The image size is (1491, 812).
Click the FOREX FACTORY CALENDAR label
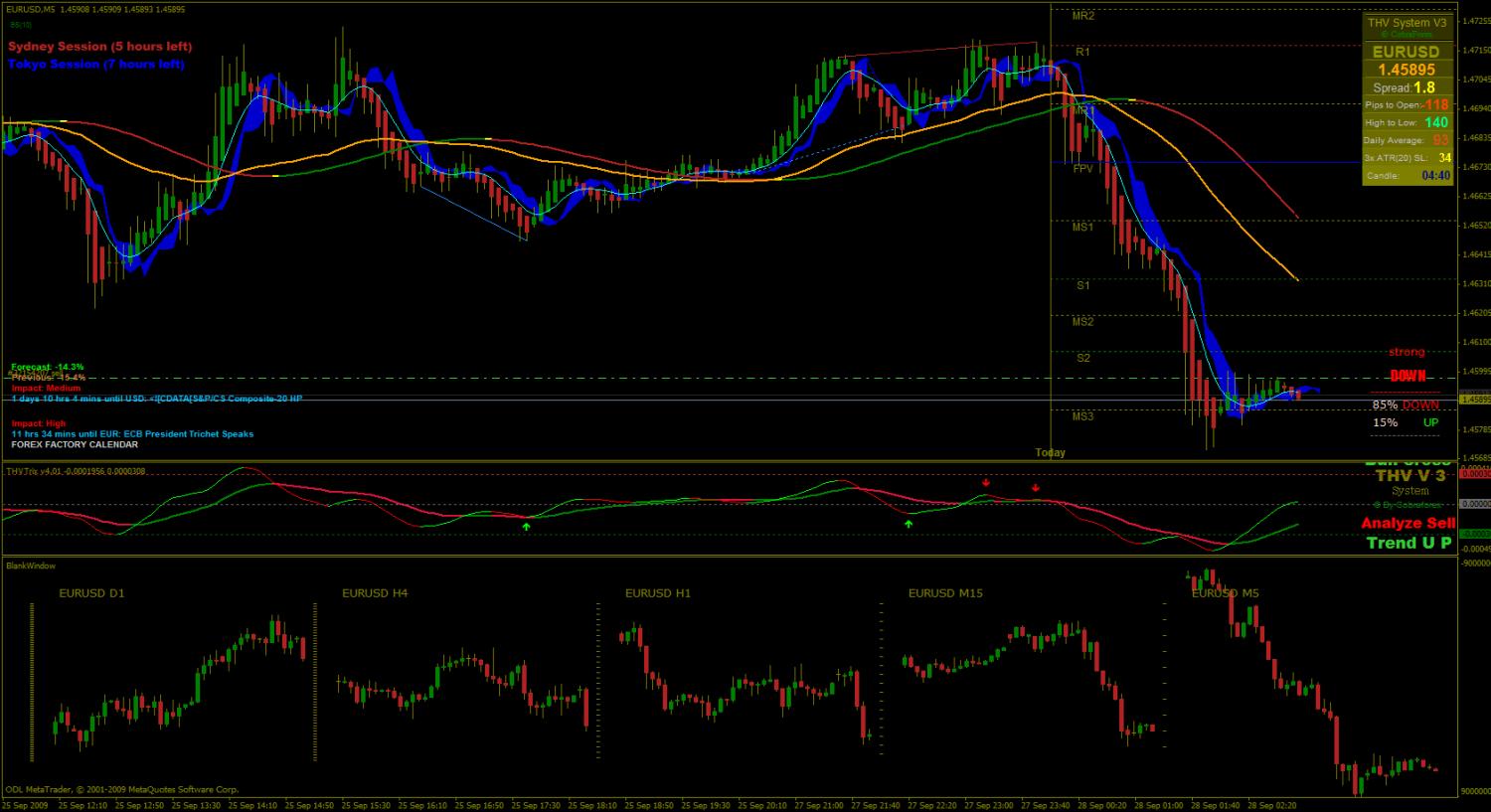point(75,445)
